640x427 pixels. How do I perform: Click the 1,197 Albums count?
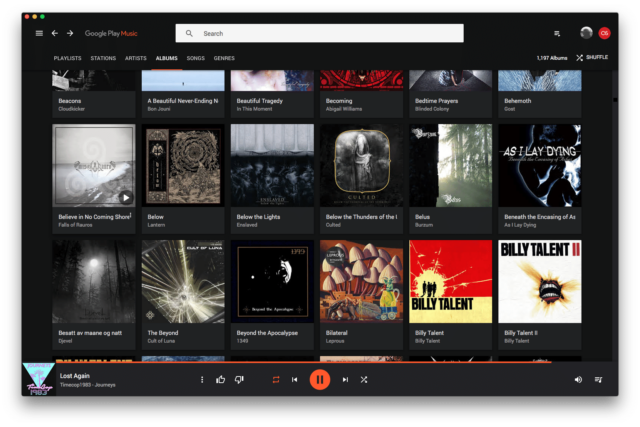552,58
